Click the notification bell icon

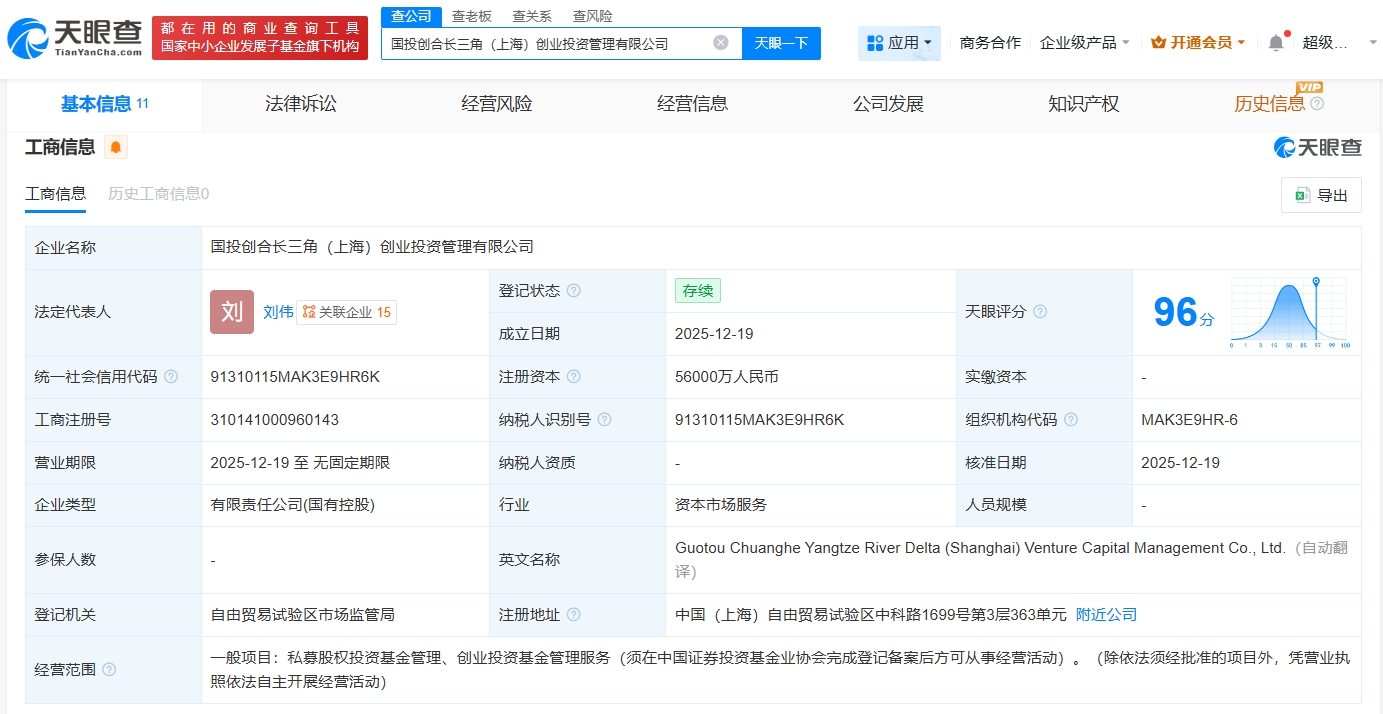pyautogui.click(x=1275, y=43)
